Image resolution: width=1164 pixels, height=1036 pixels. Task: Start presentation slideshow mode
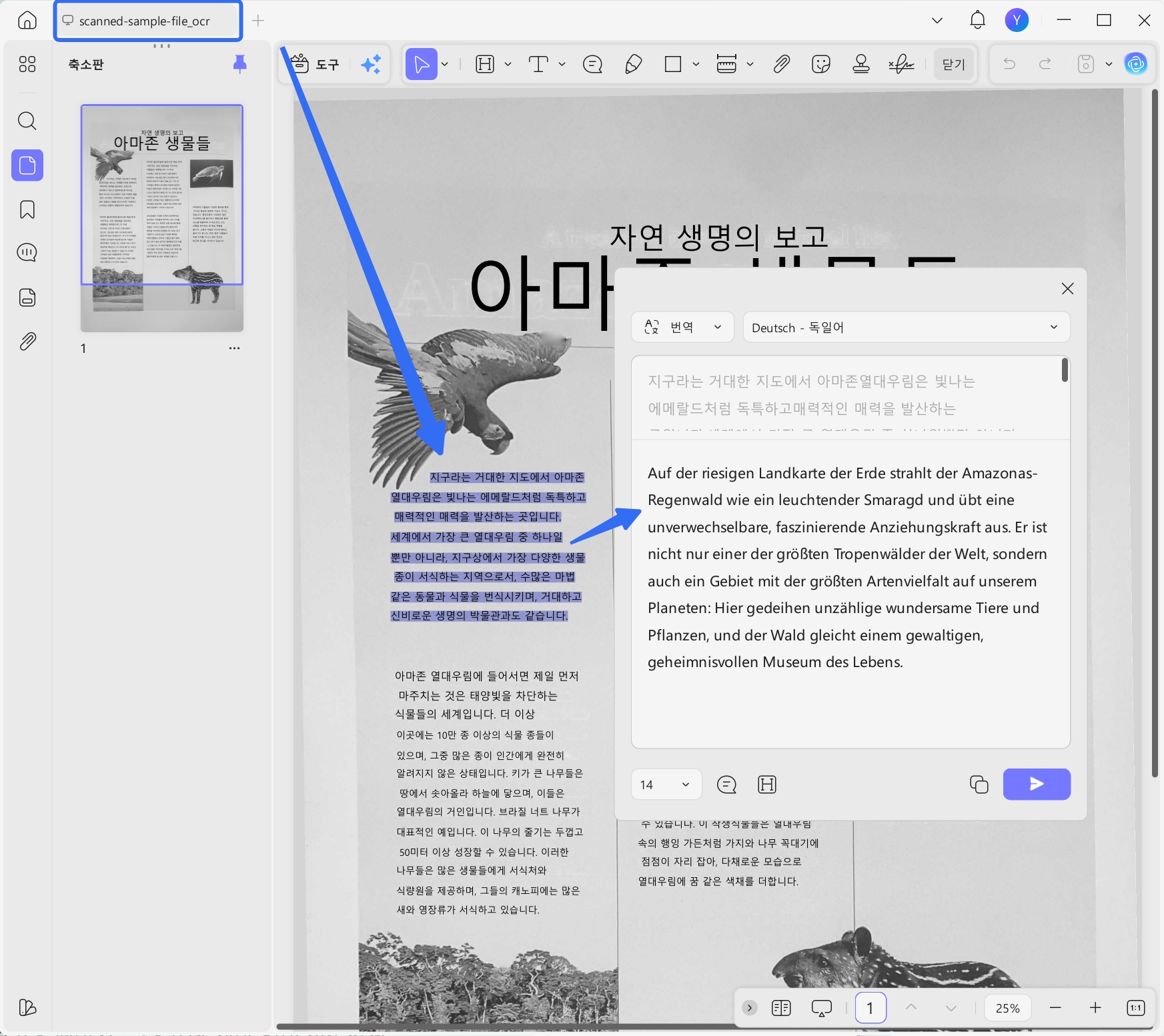point(821,1007)
